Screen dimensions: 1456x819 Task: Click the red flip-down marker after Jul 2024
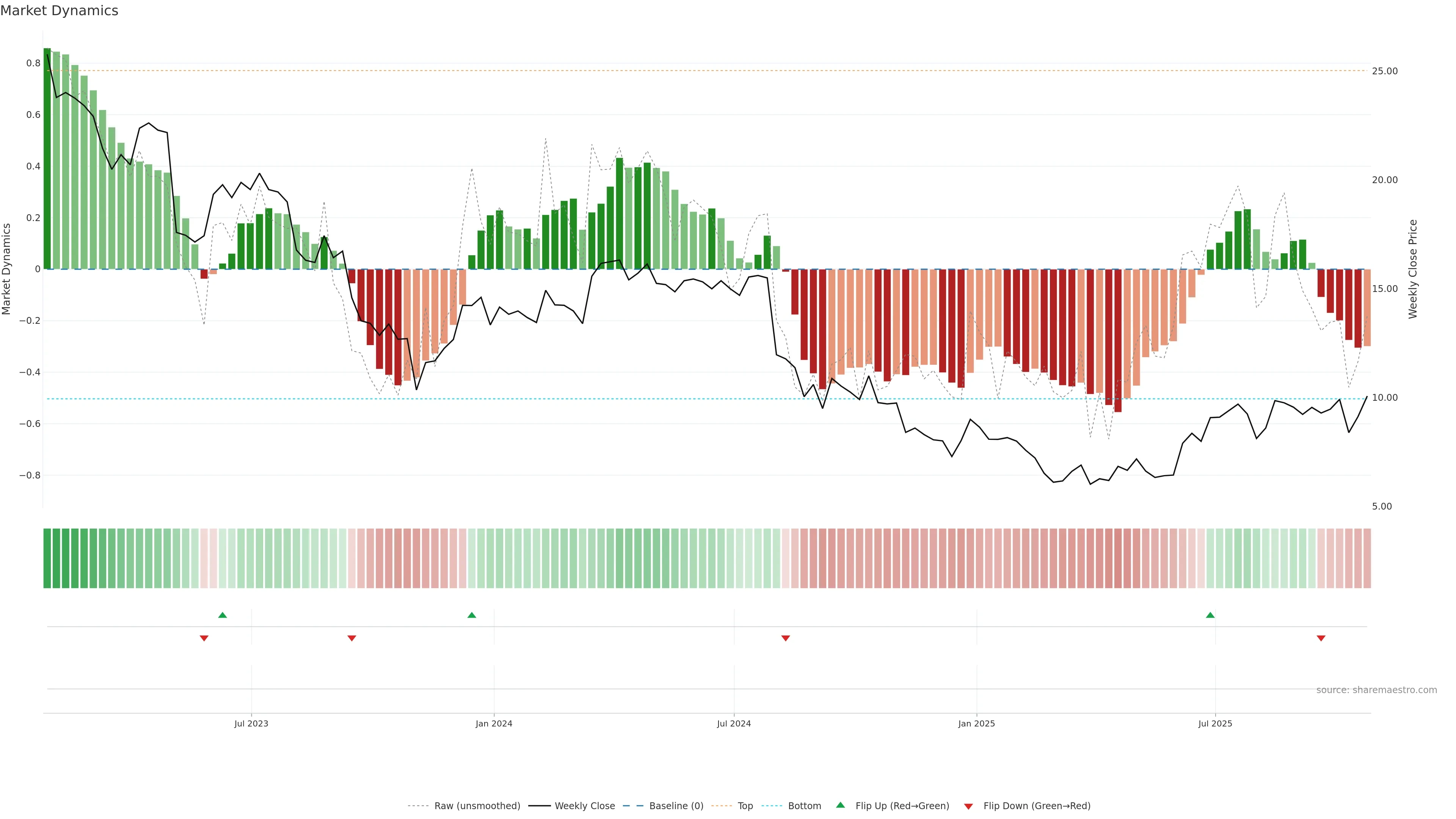coord(785,638)
